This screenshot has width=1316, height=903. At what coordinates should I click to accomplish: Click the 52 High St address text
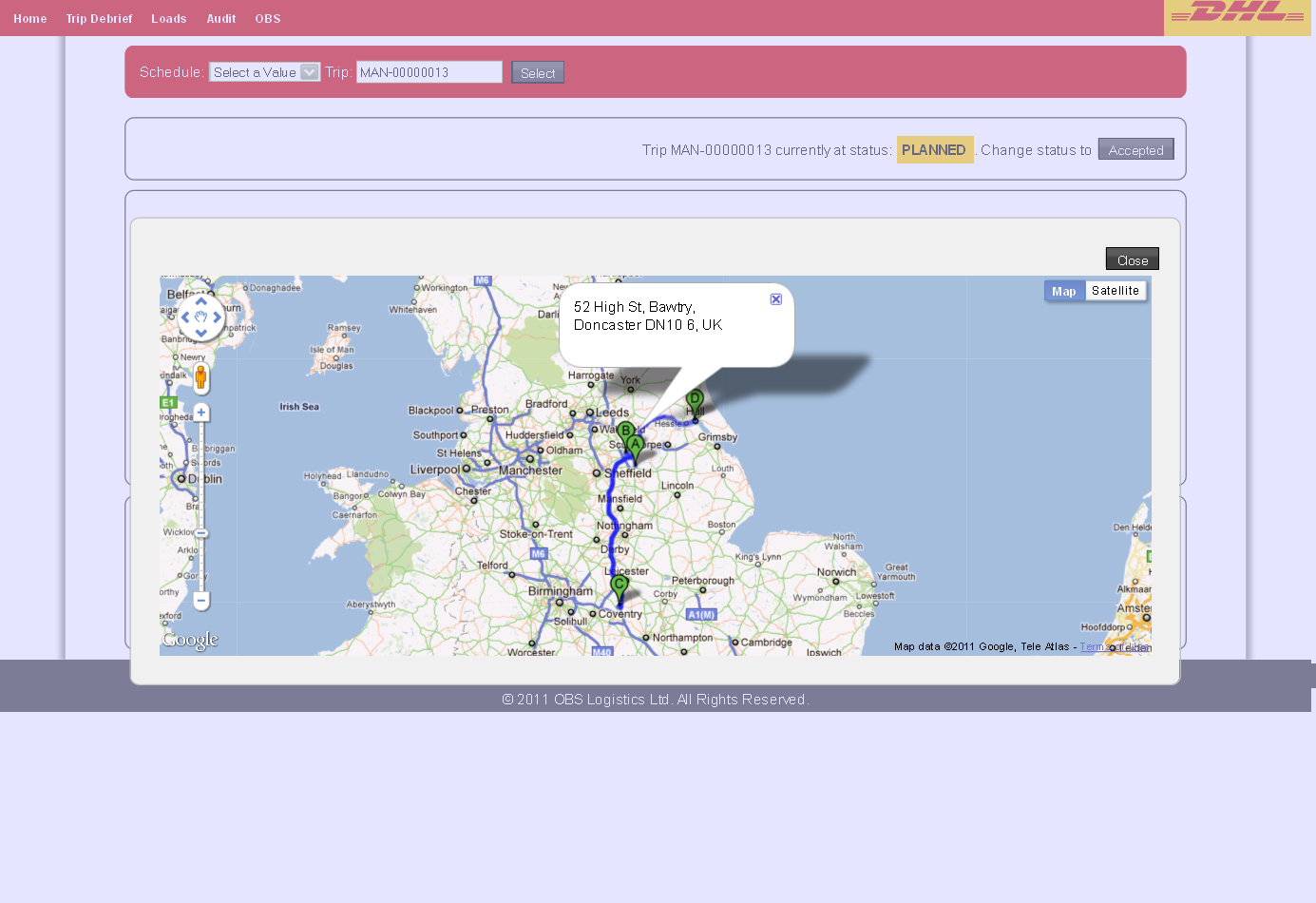[x=648, y=316]
